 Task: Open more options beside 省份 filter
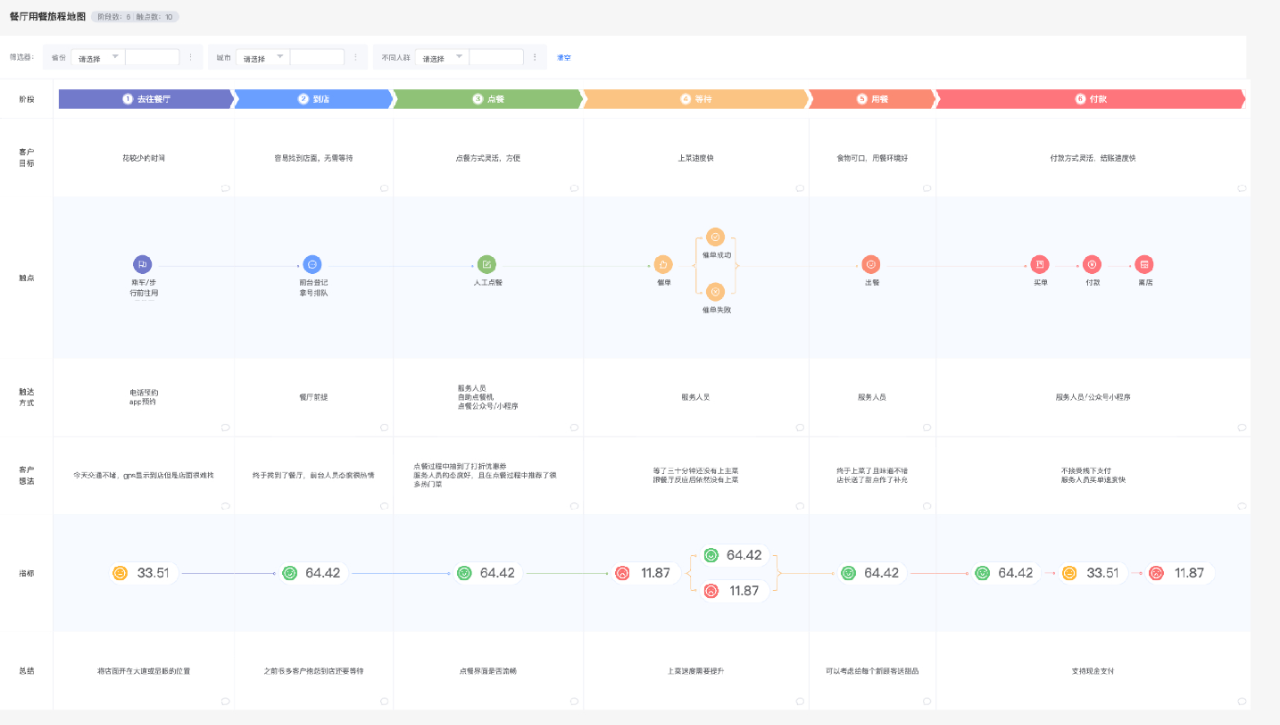(191, 58)
